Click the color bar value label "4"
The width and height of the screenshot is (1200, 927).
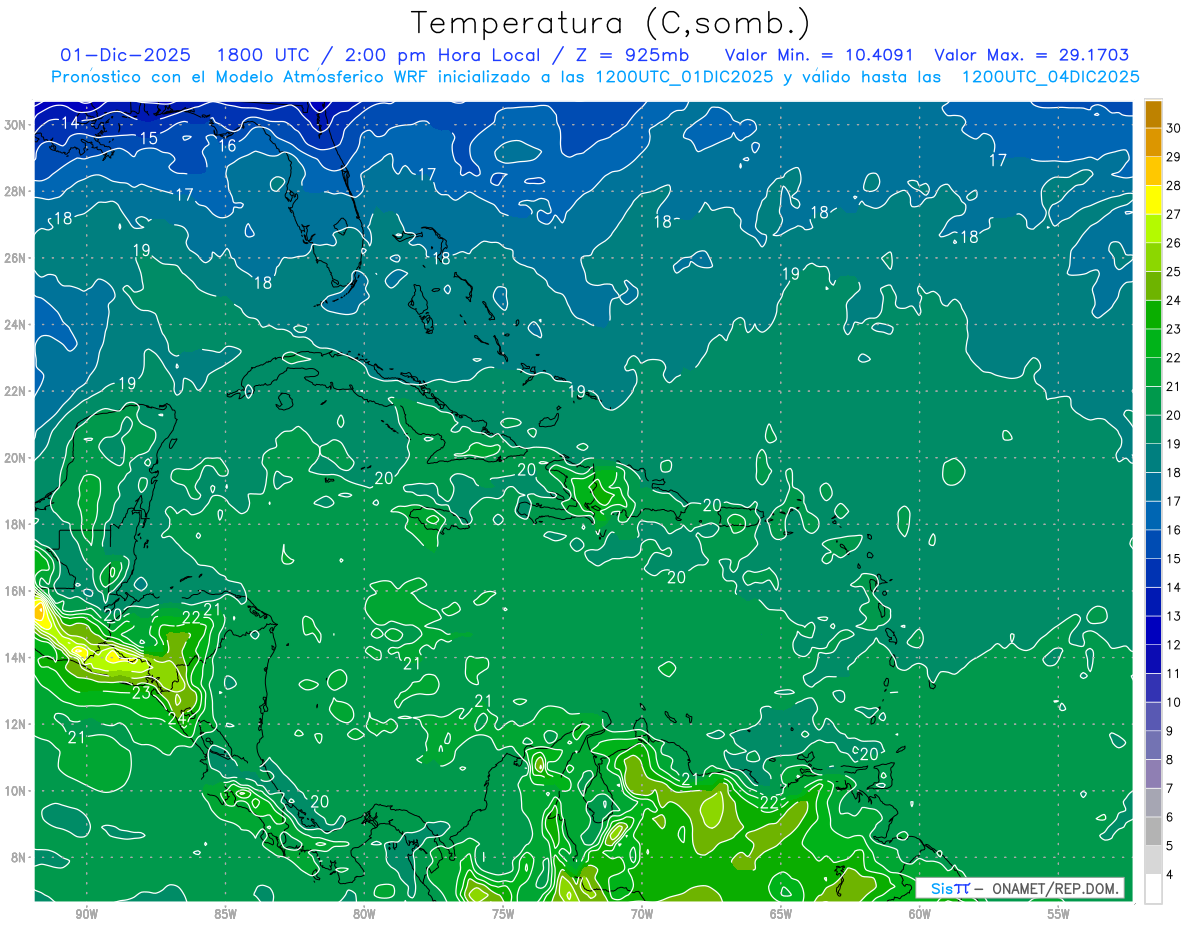(1170, 875)
